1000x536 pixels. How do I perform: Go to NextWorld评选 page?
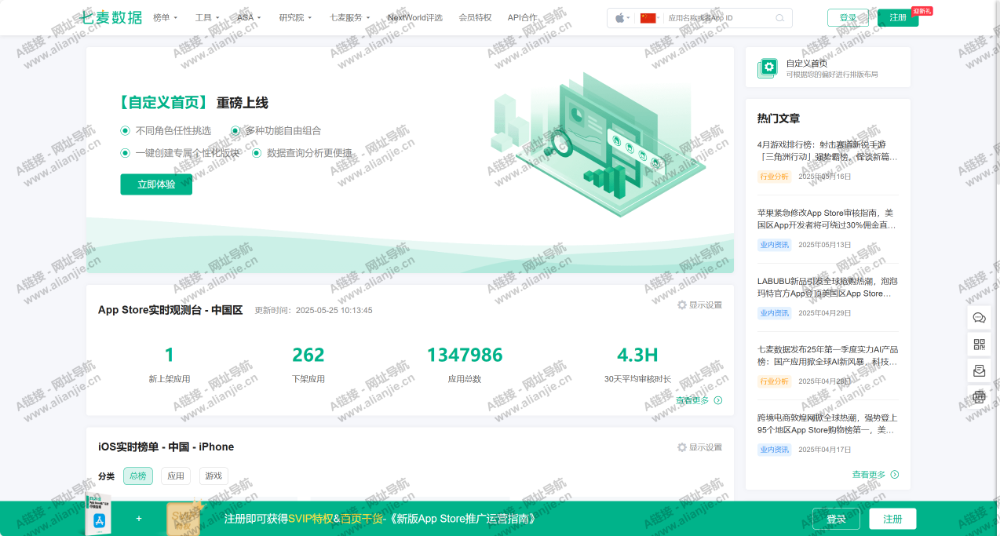pyautogui.click(x=415, y=18)
